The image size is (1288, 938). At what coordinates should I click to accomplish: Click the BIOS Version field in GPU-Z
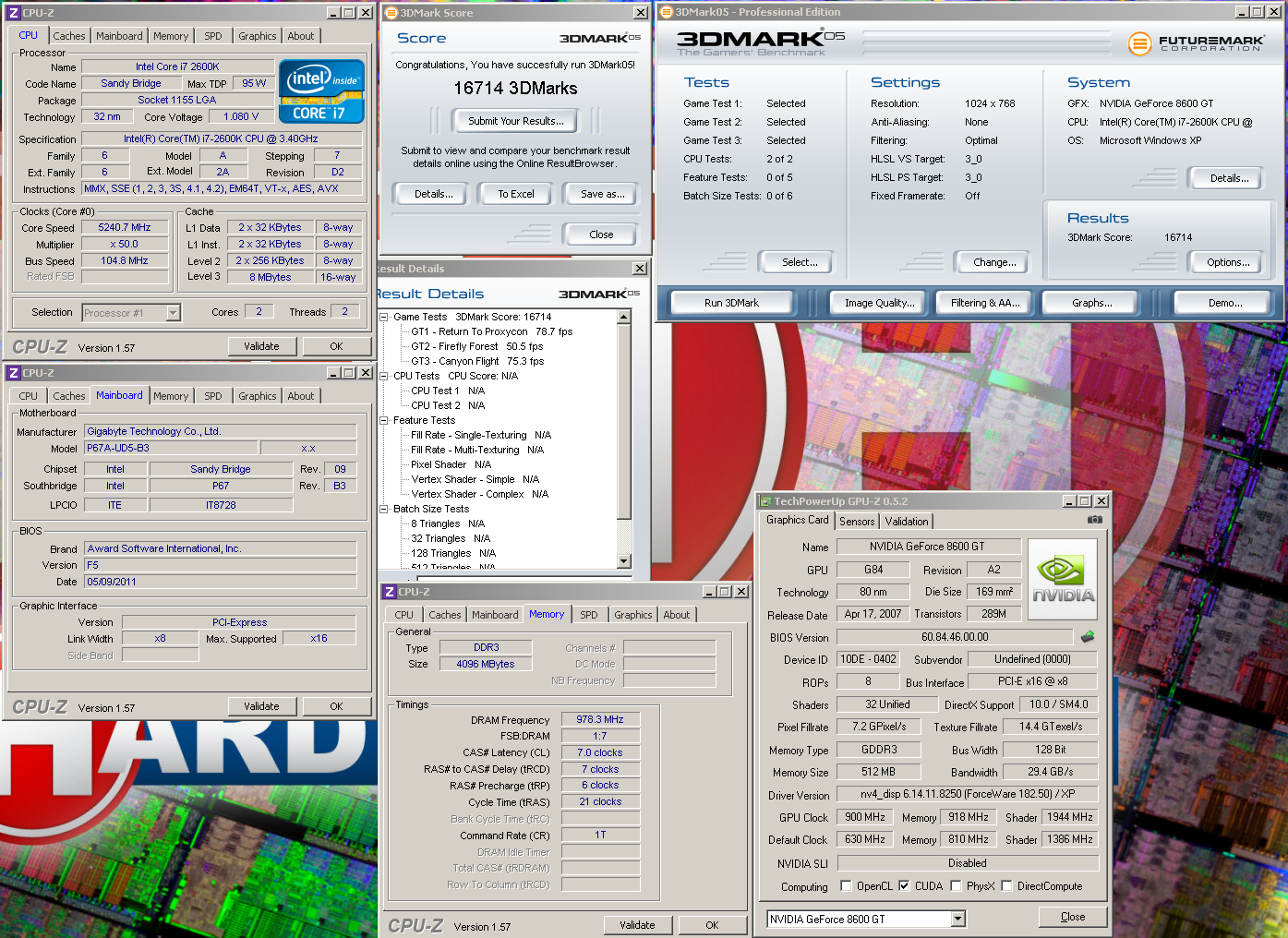pyautogui.click(x=955, y=637)
